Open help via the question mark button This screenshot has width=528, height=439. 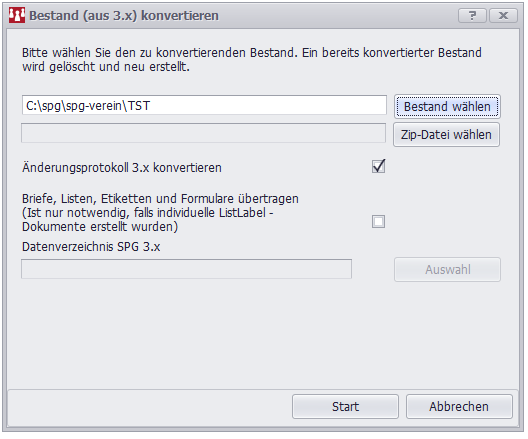472,15
